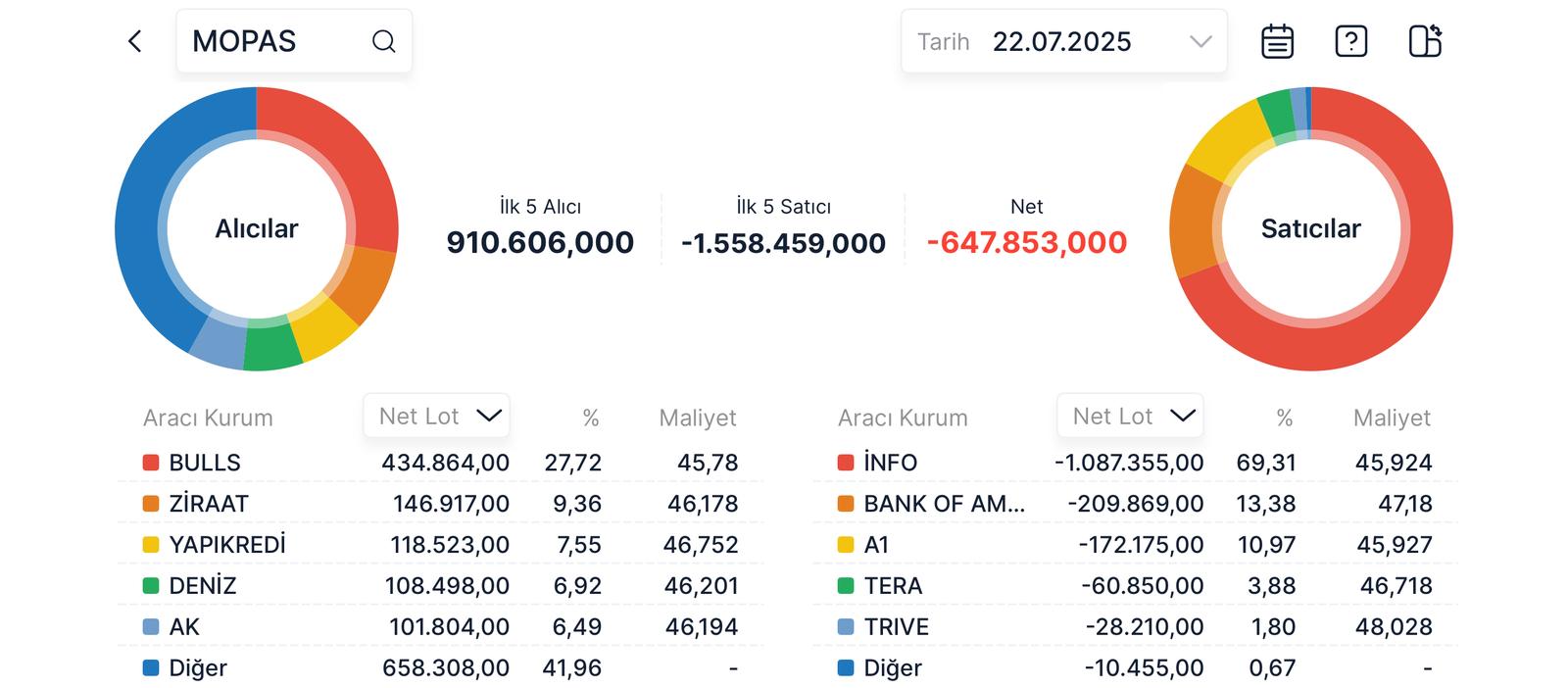Select the YAPIKREDİ buyer row
1568x688 pixels.
point(440,545)
